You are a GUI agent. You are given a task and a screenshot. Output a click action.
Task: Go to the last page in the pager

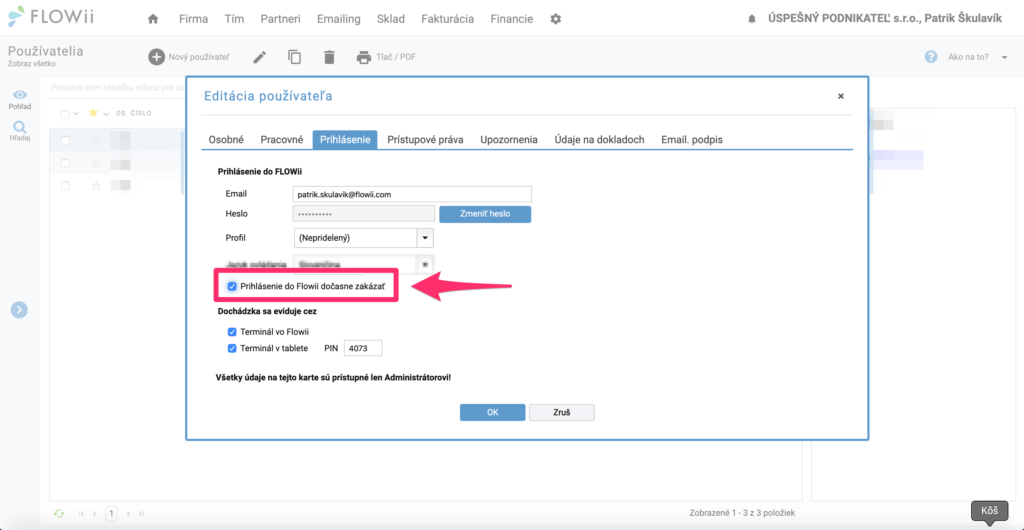[142, 514]
